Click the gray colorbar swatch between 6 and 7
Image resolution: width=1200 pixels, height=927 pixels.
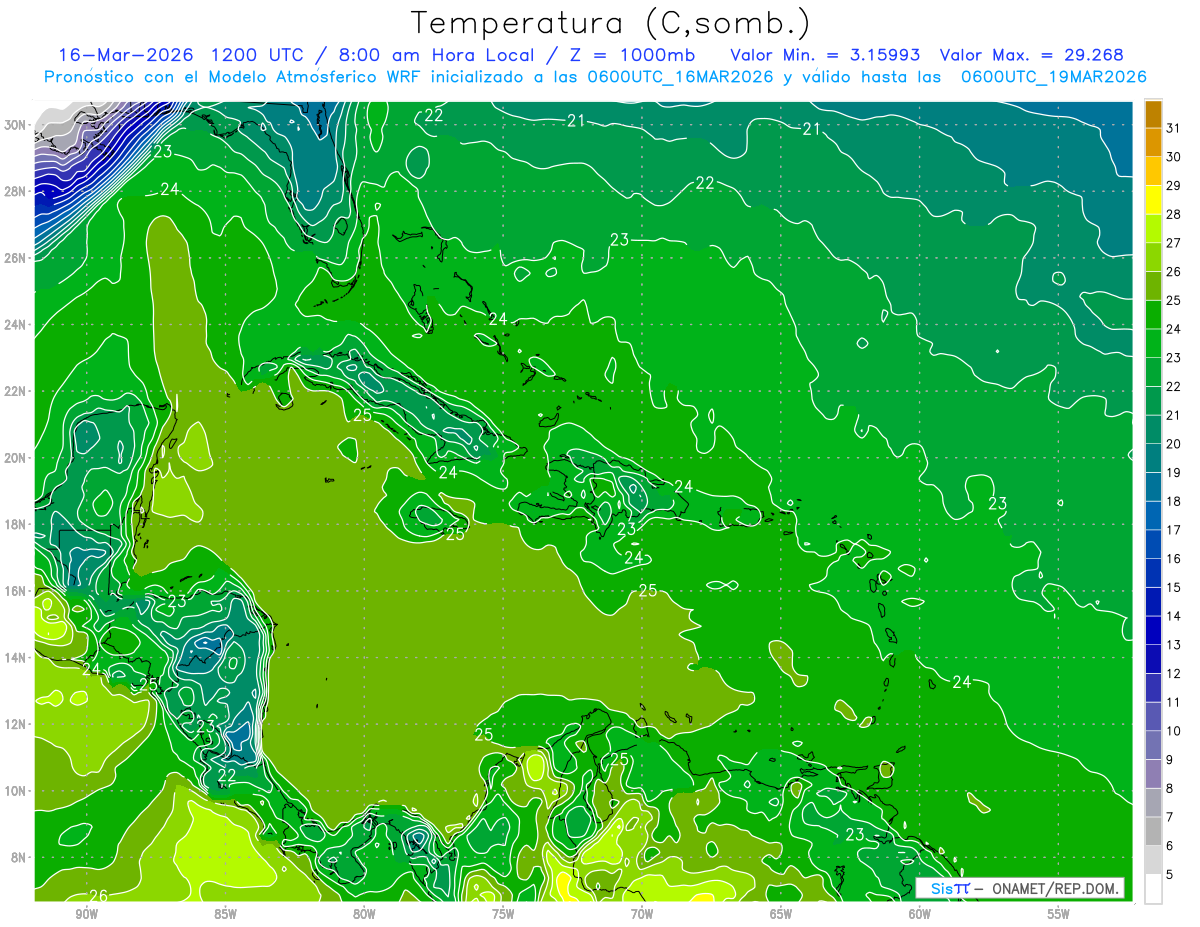point(1153,832)
